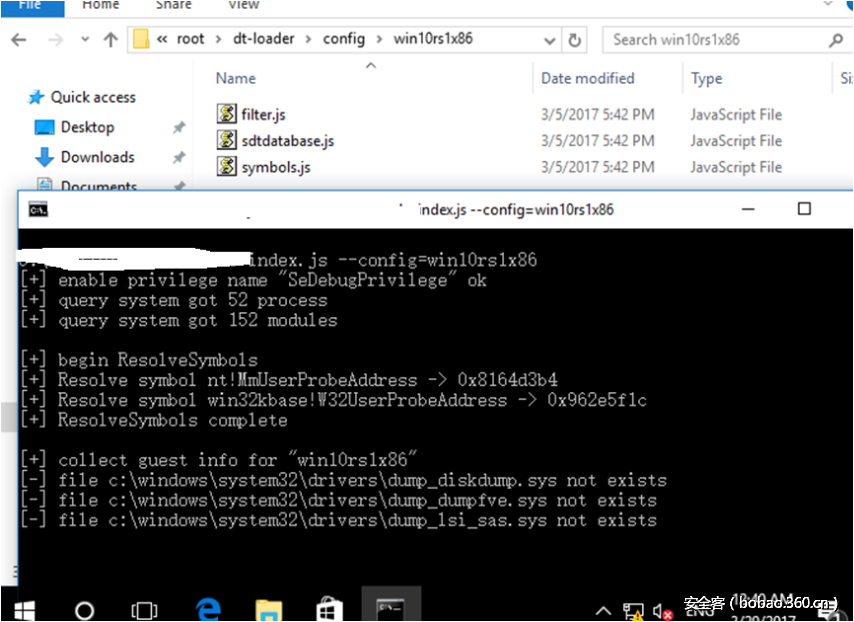Select 'config' in the address breadcrumb

tap(344, 39)
